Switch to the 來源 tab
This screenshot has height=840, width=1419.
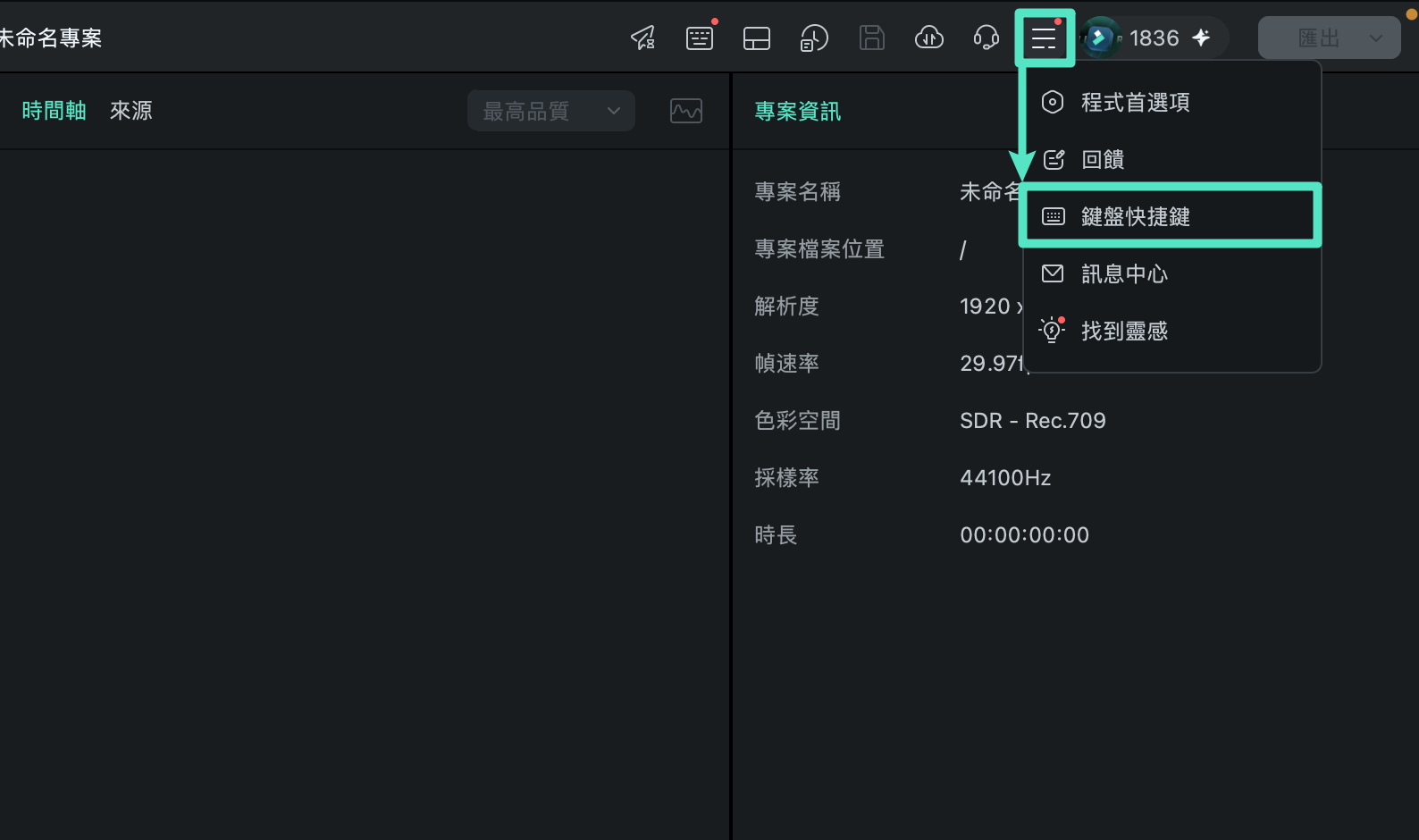click(131, 111)
